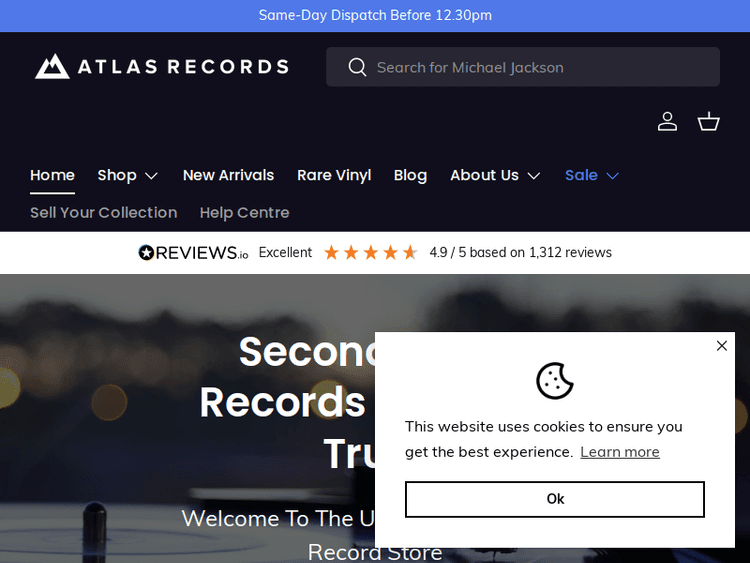
Task: Click '4.9 / 5 based on 1,312 reviews'
Action: 520,252
